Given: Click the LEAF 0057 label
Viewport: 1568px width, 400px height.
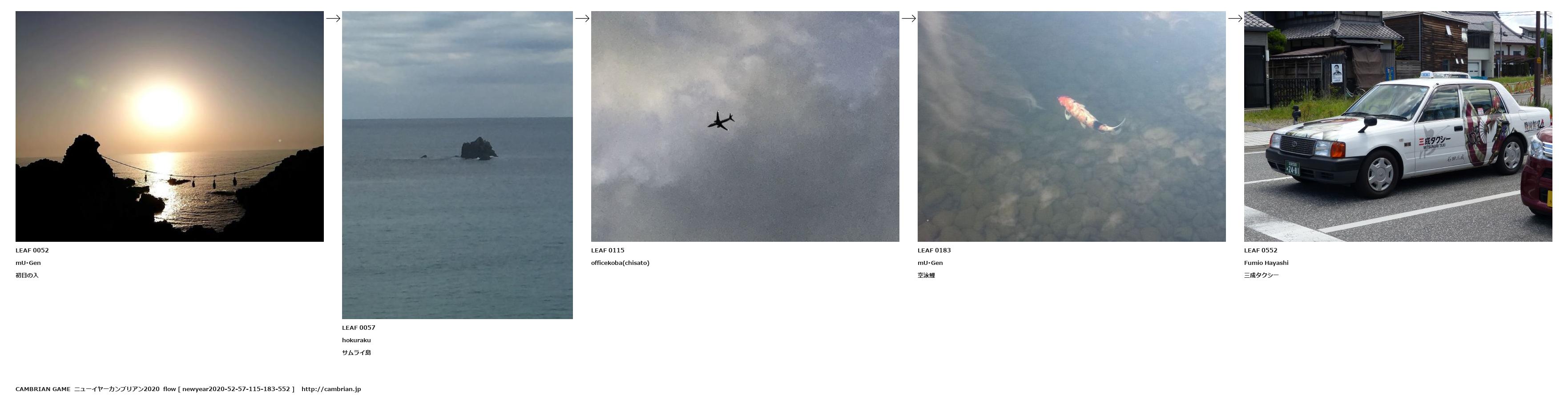Looking at the screenshot, I should point(359,328).
